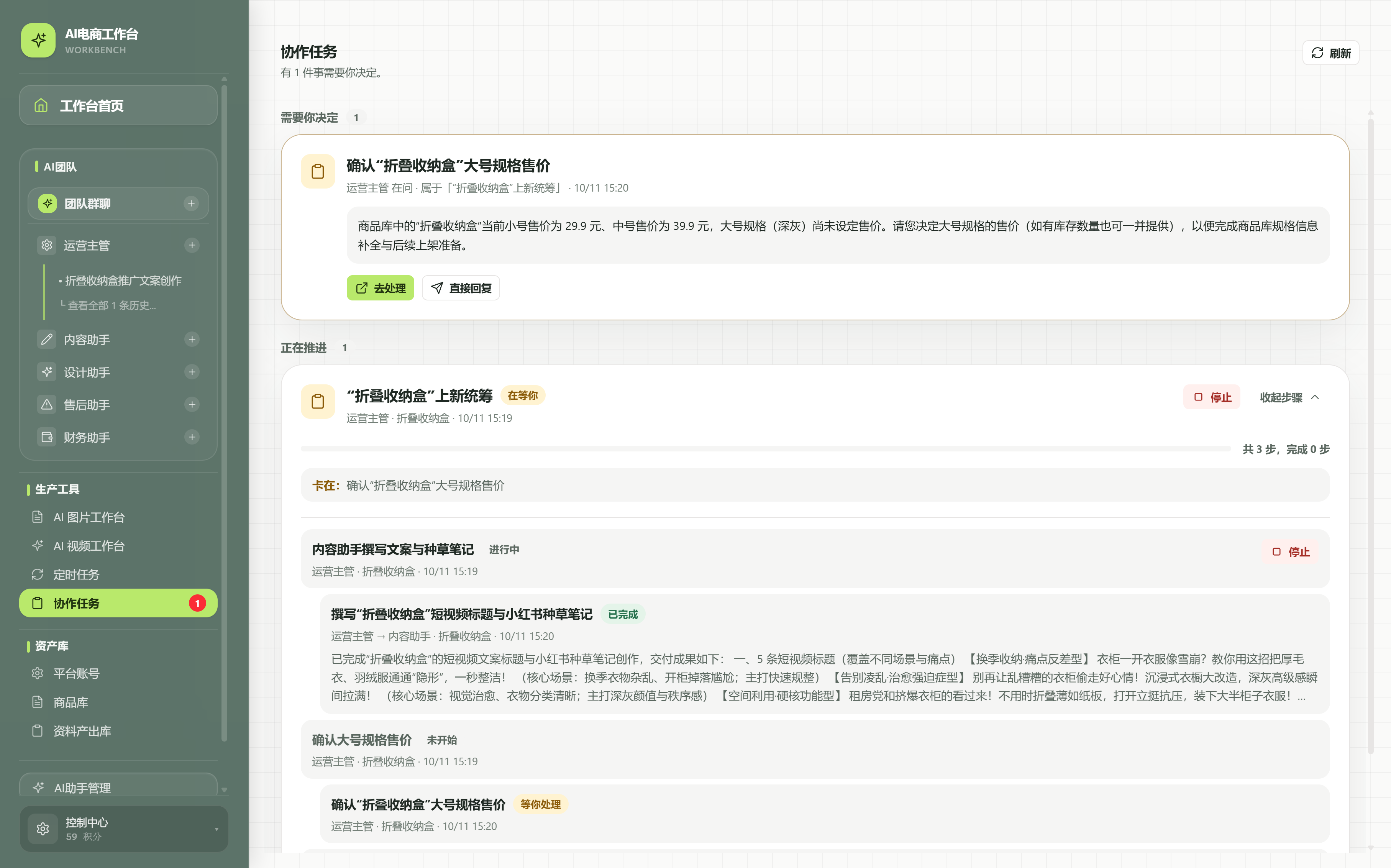Click the 等你处理 status tag
The height and width of the screenshot is (868, 1391).
[x=541, y=804]
